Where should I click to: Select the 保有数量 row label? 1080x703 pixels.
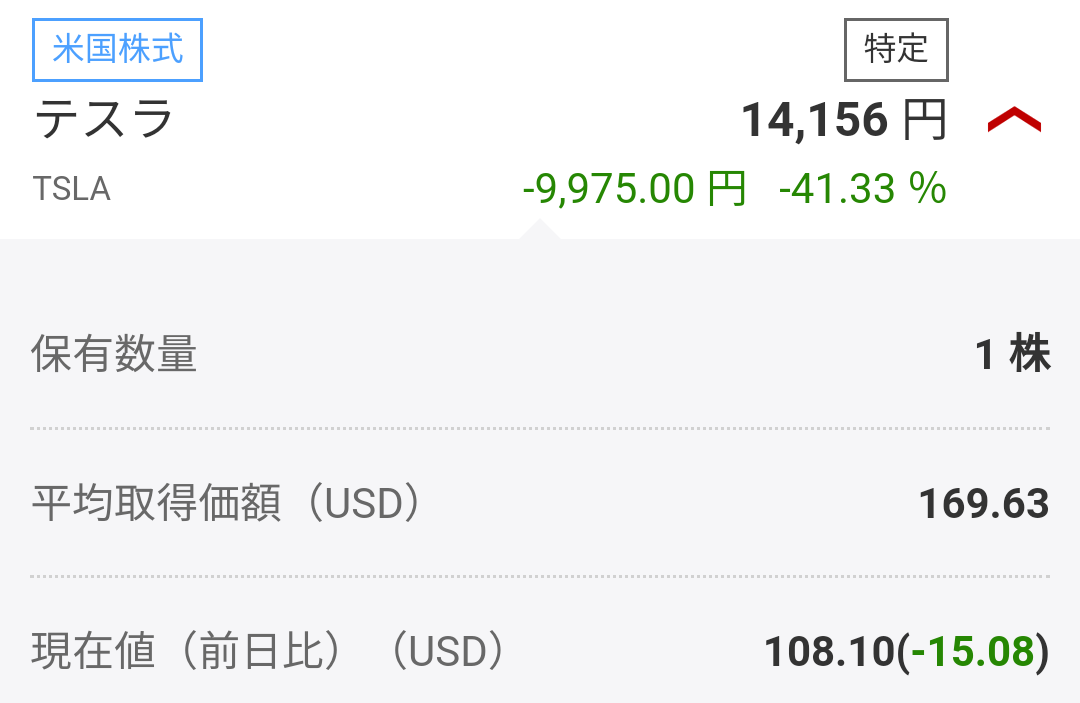pyautogui.click(x=114, y=355)
